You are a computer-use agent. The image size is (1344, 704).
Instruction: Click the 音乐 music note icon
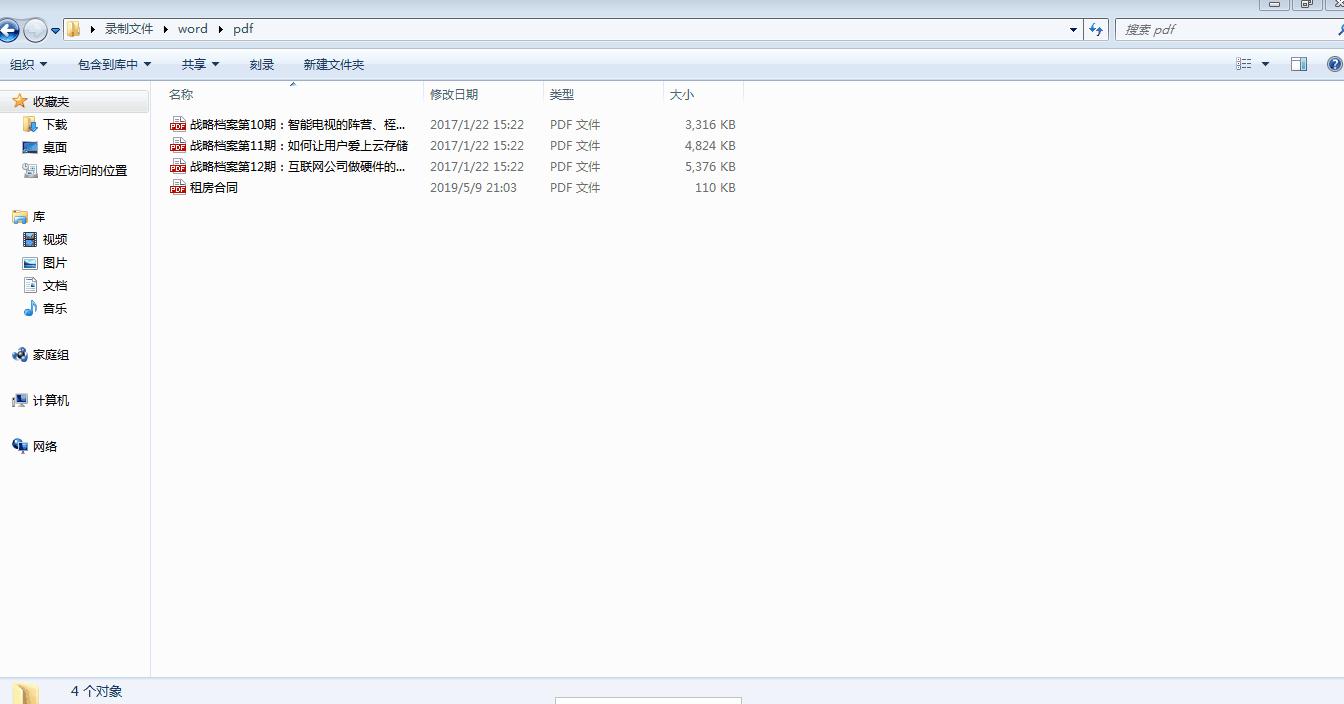(x=30, y=308)
